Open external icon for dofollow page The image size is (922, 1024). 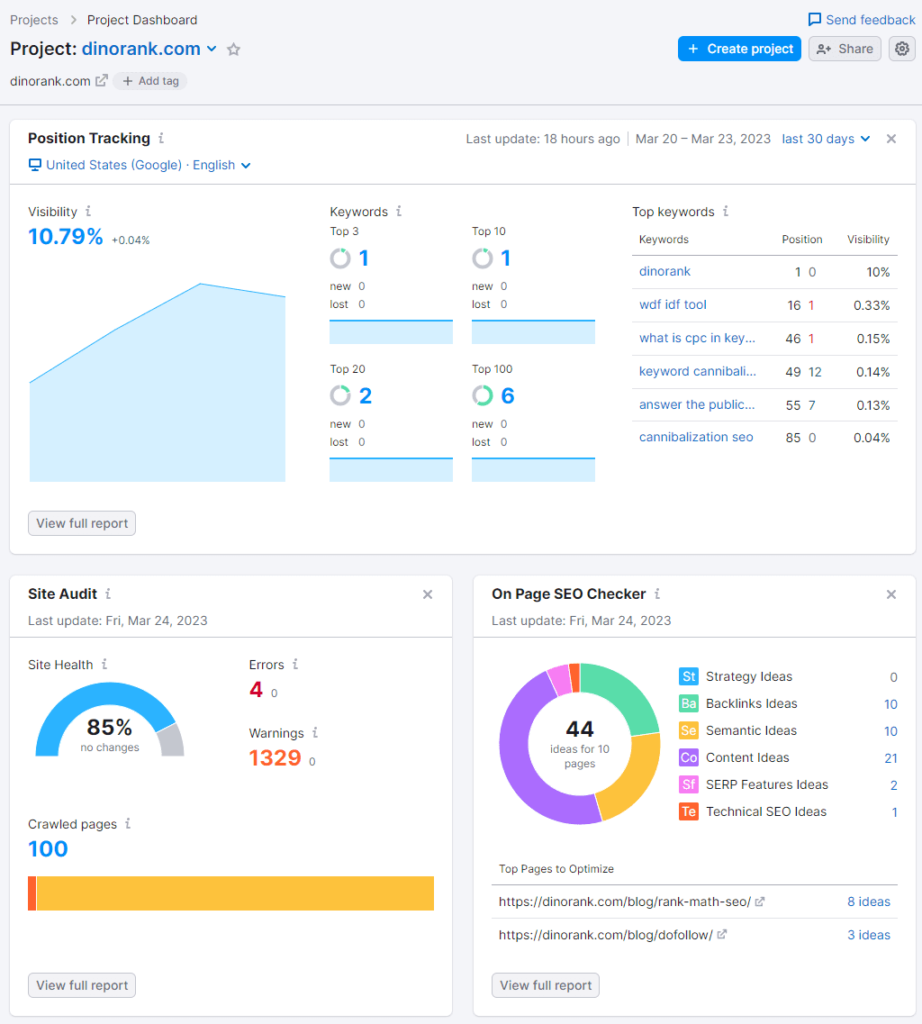pos(722,935)
